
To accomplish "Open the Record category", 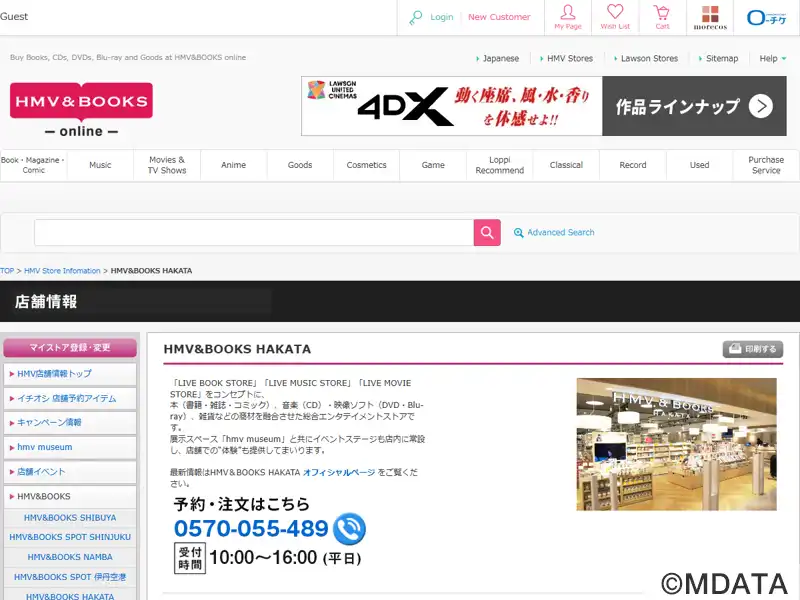I will [x=633, y=165].
